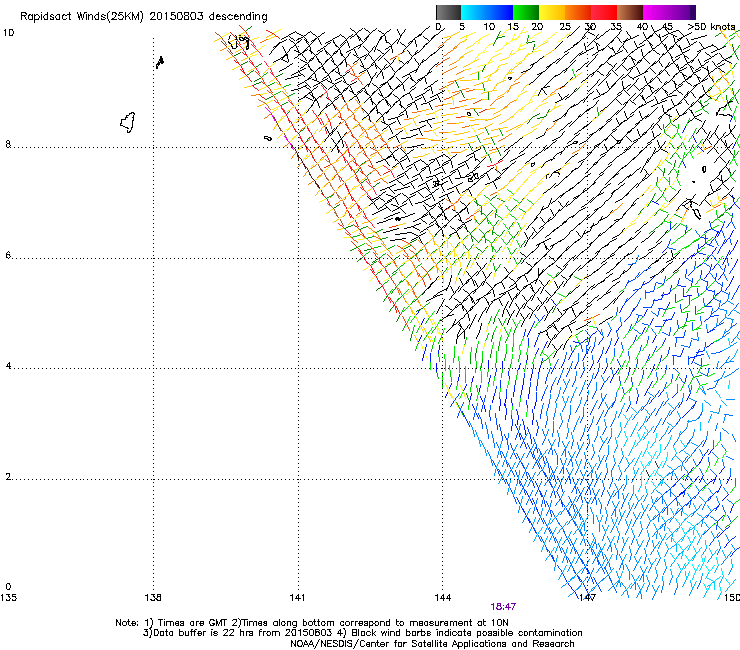Image resolution: width=740 pixels, height=650 pixels.
Task: Click the '>50 knots' legend label
Action: [712, 27]
